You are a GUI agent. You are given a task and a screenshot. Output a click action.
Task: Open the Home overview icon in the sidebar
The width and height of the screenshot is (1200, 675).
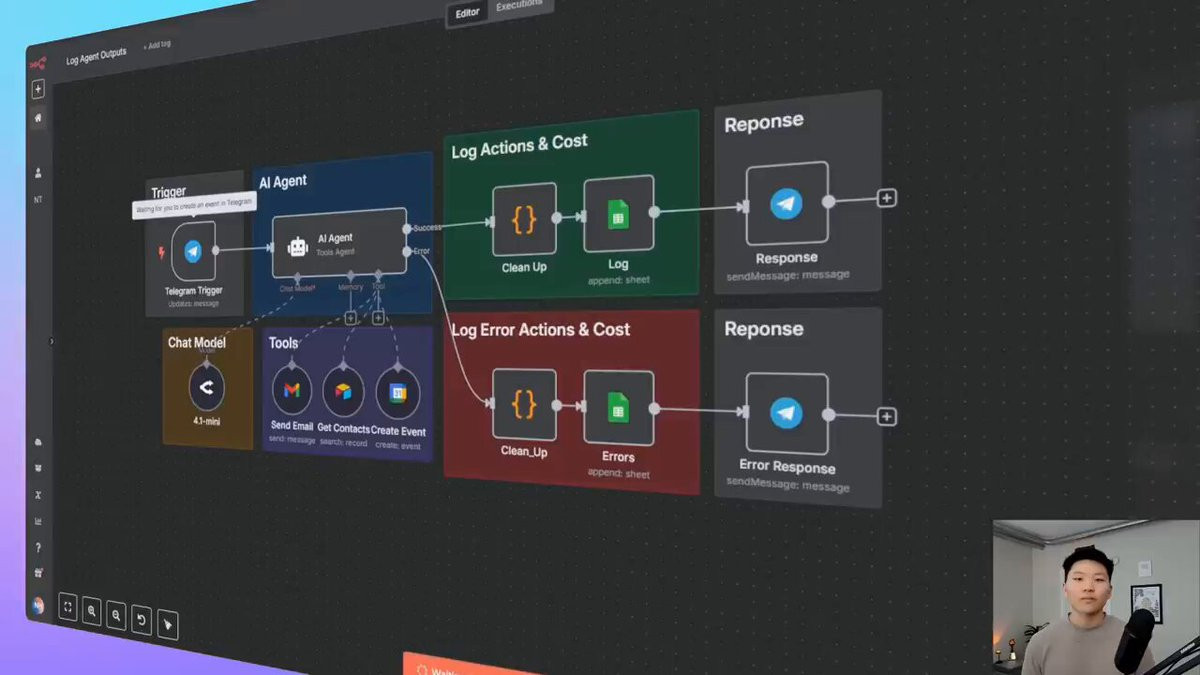[x=39, y=118]
